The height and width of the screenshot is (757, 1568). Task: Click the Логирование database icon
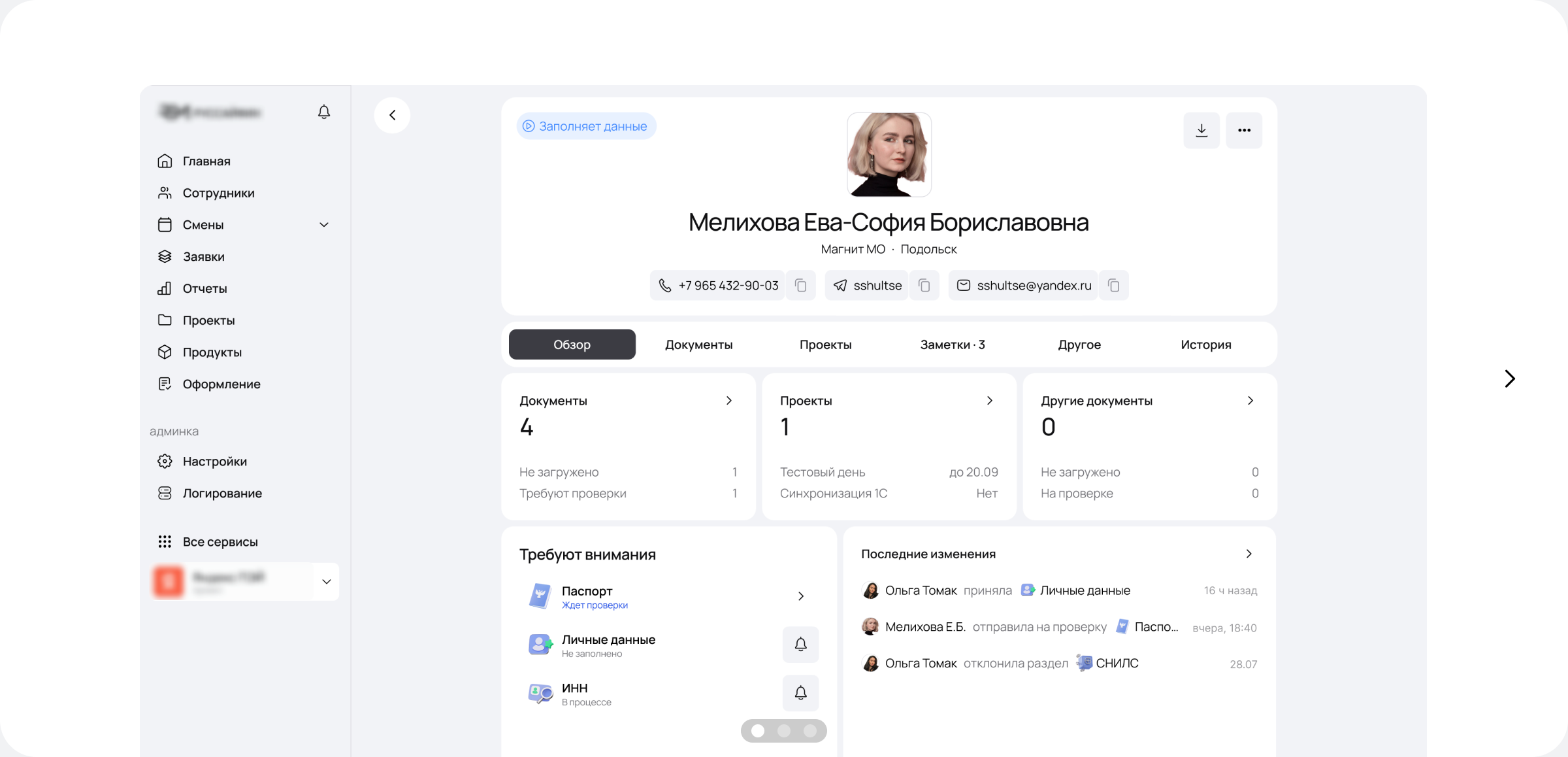click(165, 493)
